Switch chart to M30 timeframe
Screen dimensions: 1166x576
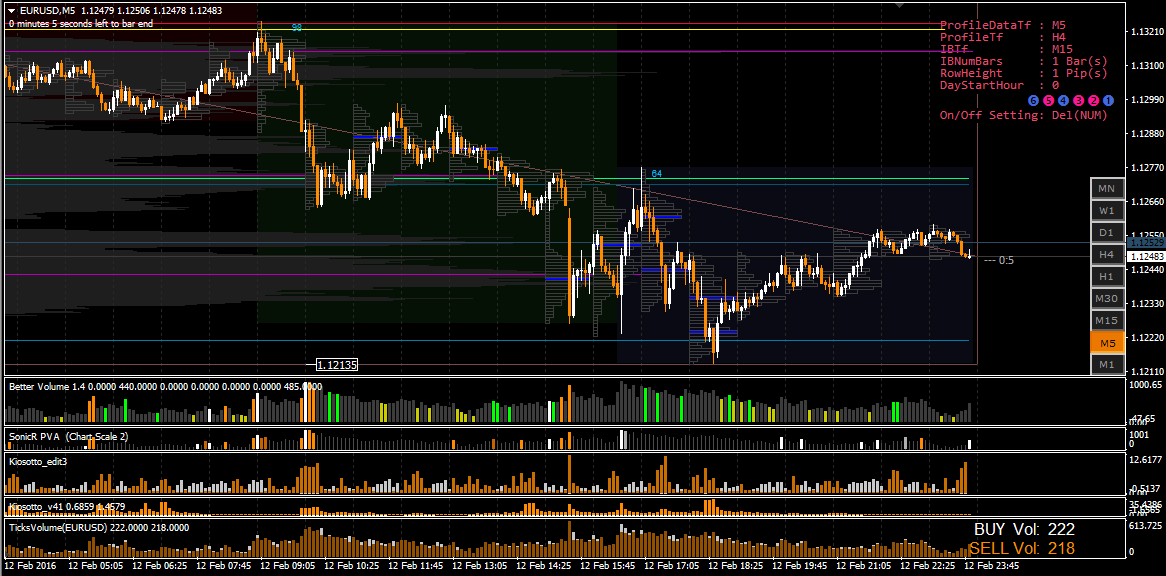[1107, 299]
